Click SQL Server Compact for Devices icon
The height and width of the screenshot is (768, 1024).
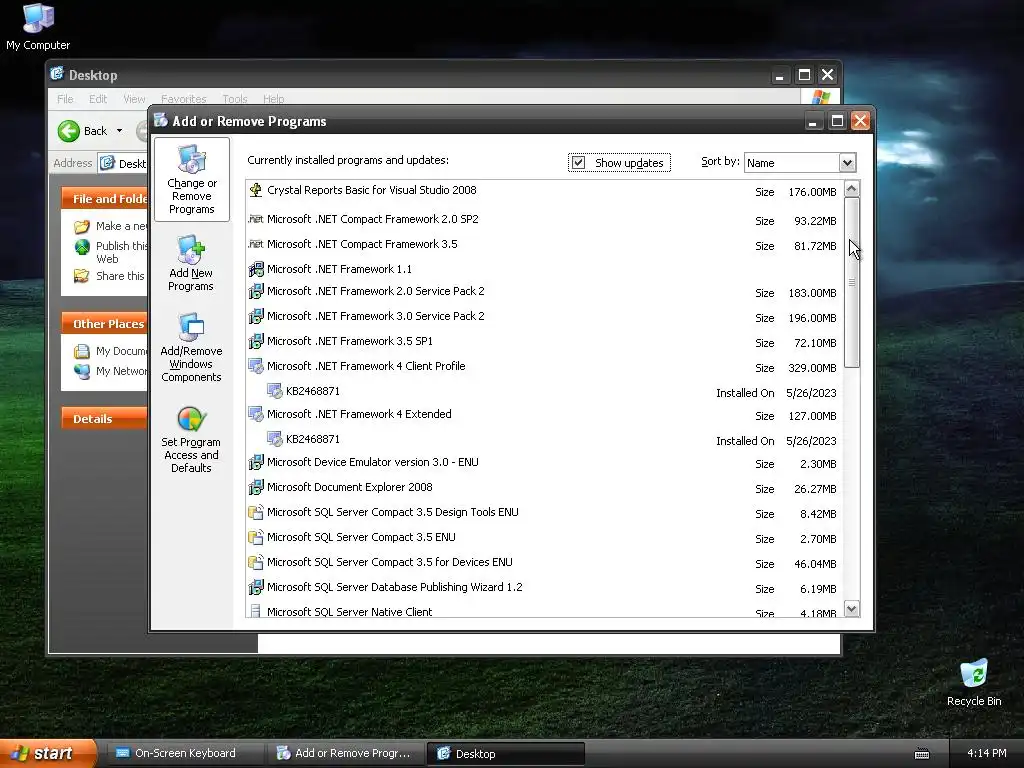click(x=256, y=562)
